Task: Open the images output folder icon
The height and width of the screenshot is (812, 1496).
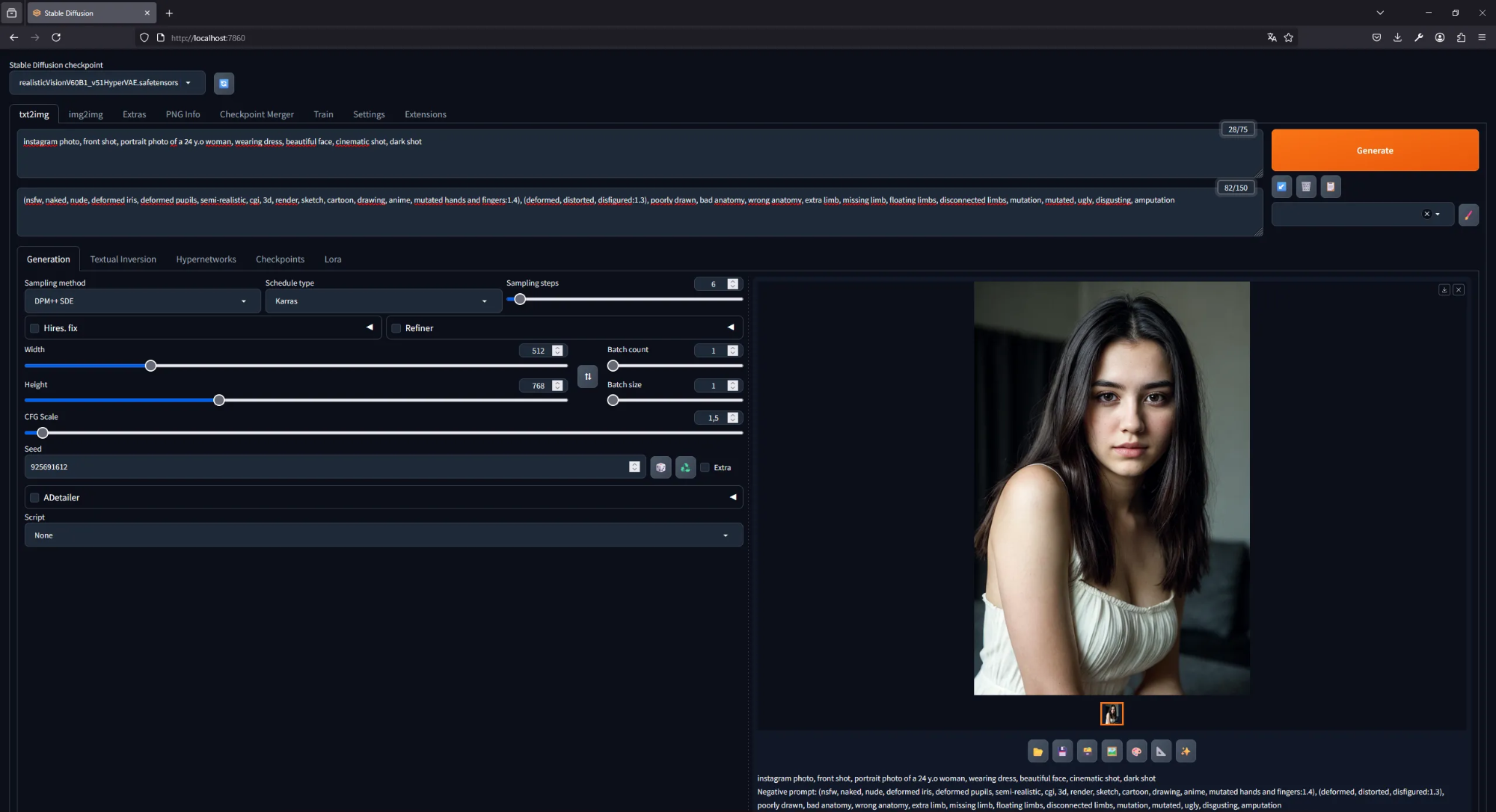Action: [1037, 751]
